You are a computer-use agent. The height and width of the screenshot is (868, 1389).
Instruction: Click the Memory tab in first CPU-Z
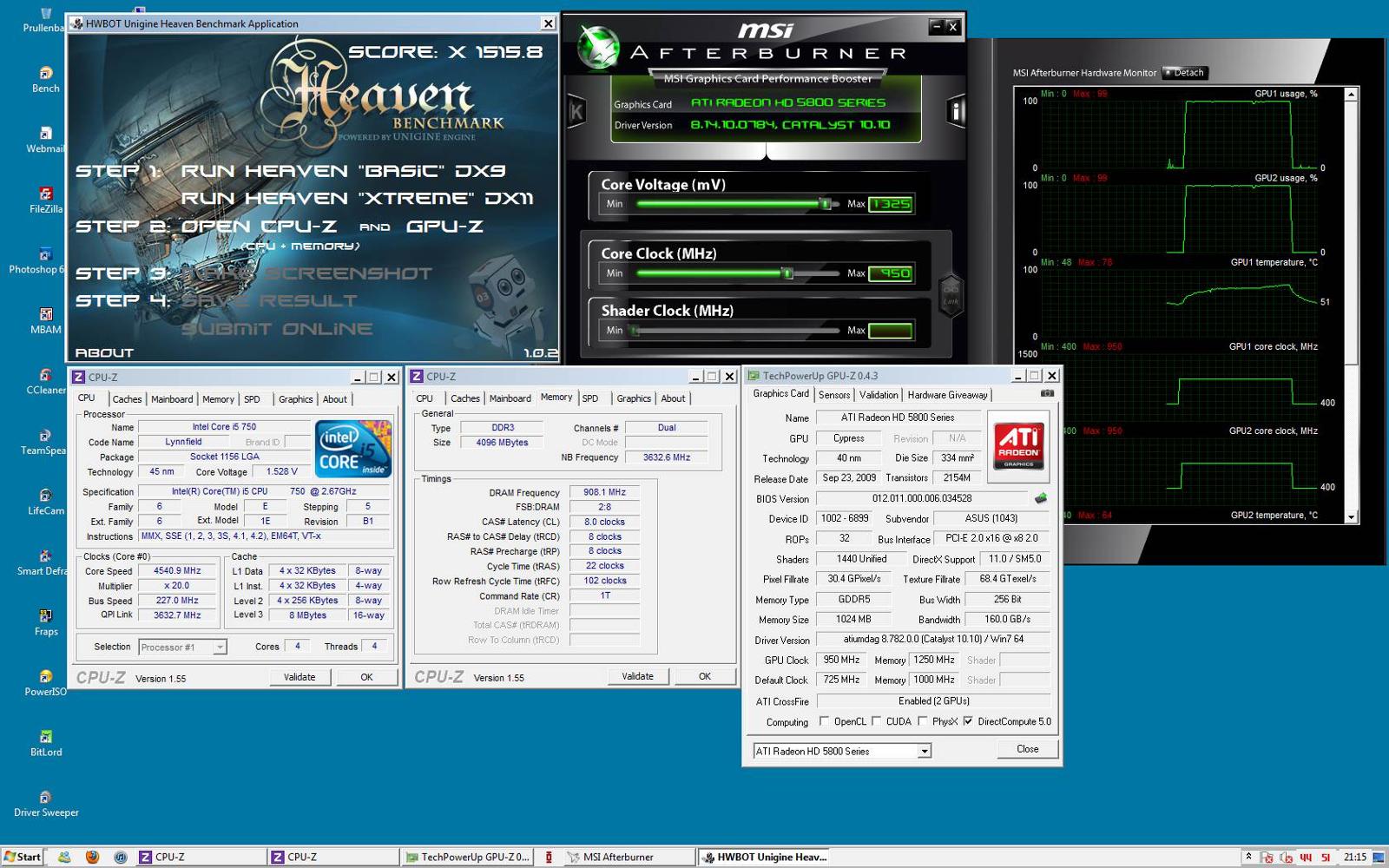[x=218, y=399]
